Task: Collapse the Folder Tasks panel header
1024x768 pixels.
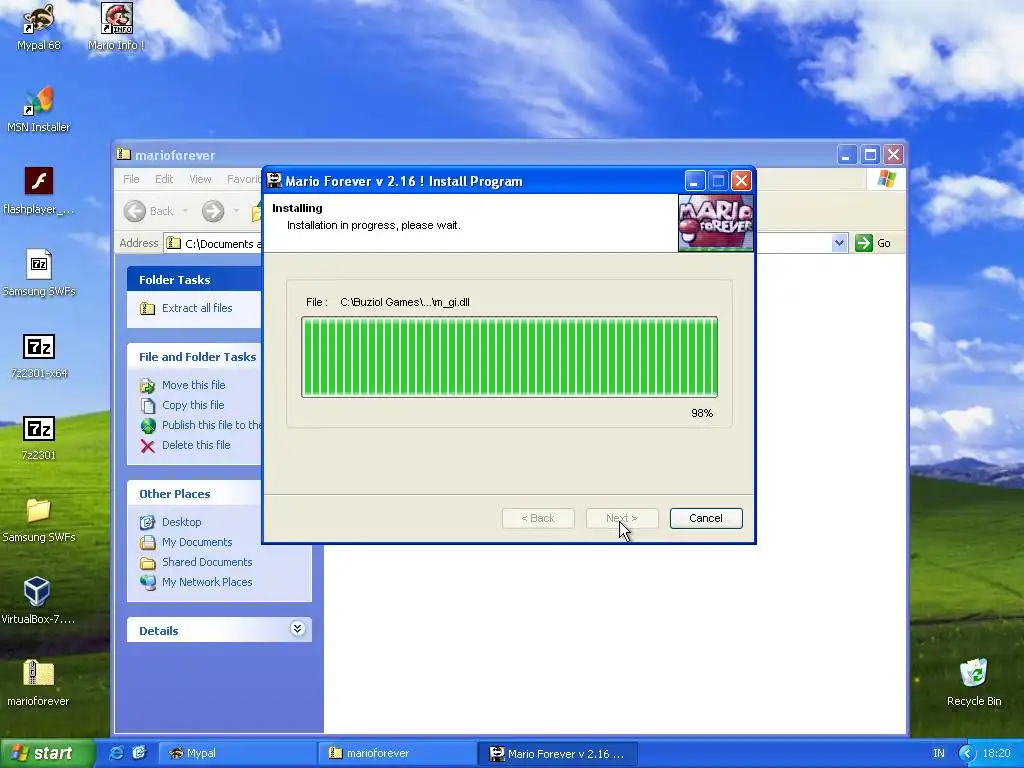Action: pos(194,280)
